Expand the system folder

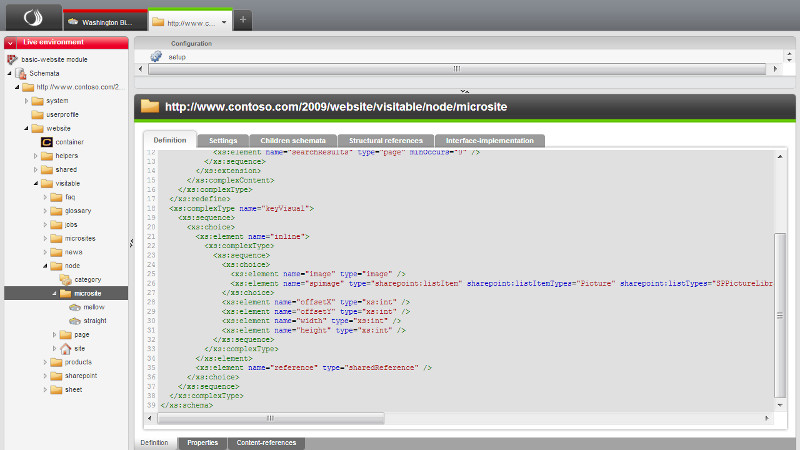(24, 101)
